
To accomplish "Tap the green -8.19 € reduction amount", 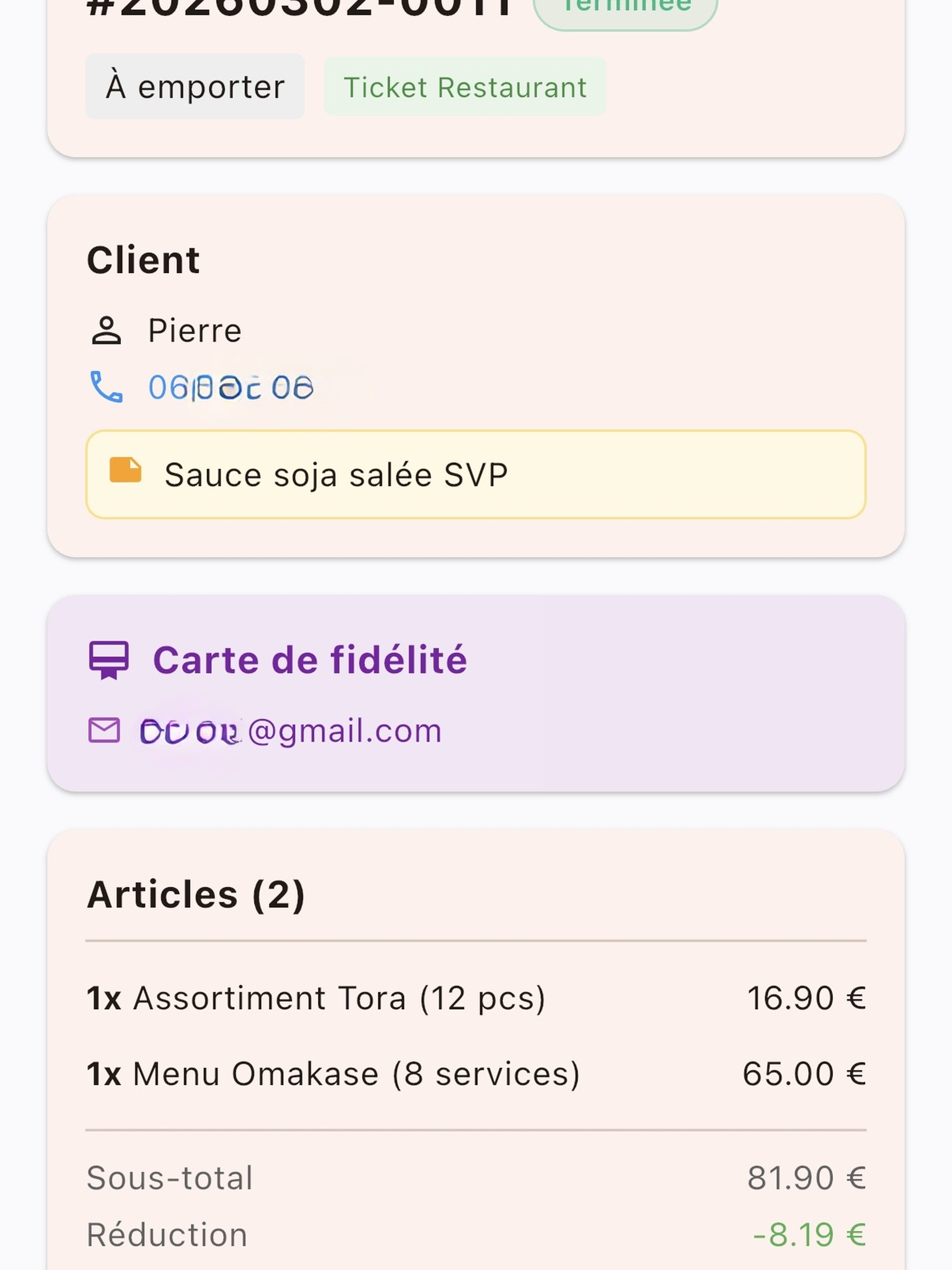I will [809, 1235].
